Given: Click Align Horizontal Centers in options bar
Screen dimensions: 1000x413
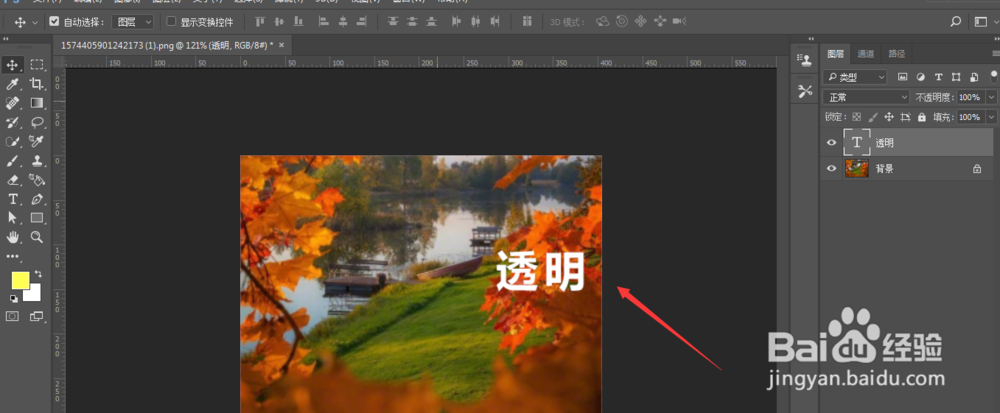Looking at the screenshot, I should 342,22.
